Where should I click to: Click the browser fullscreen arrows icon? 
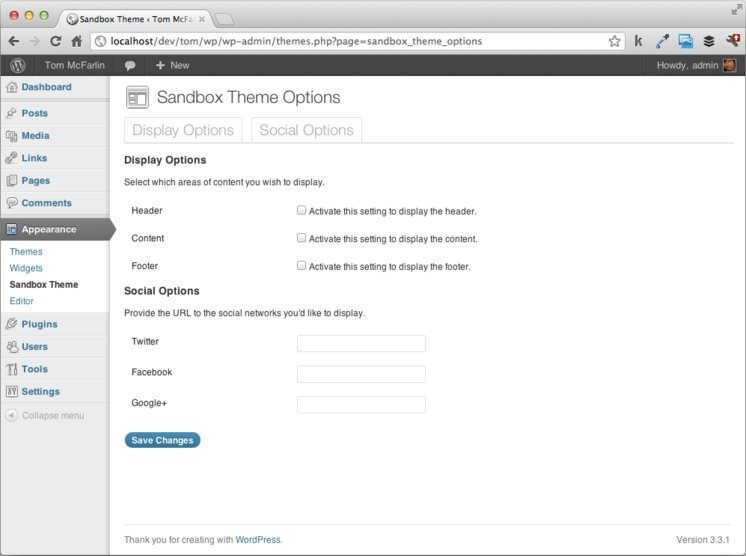pos(737,10)
